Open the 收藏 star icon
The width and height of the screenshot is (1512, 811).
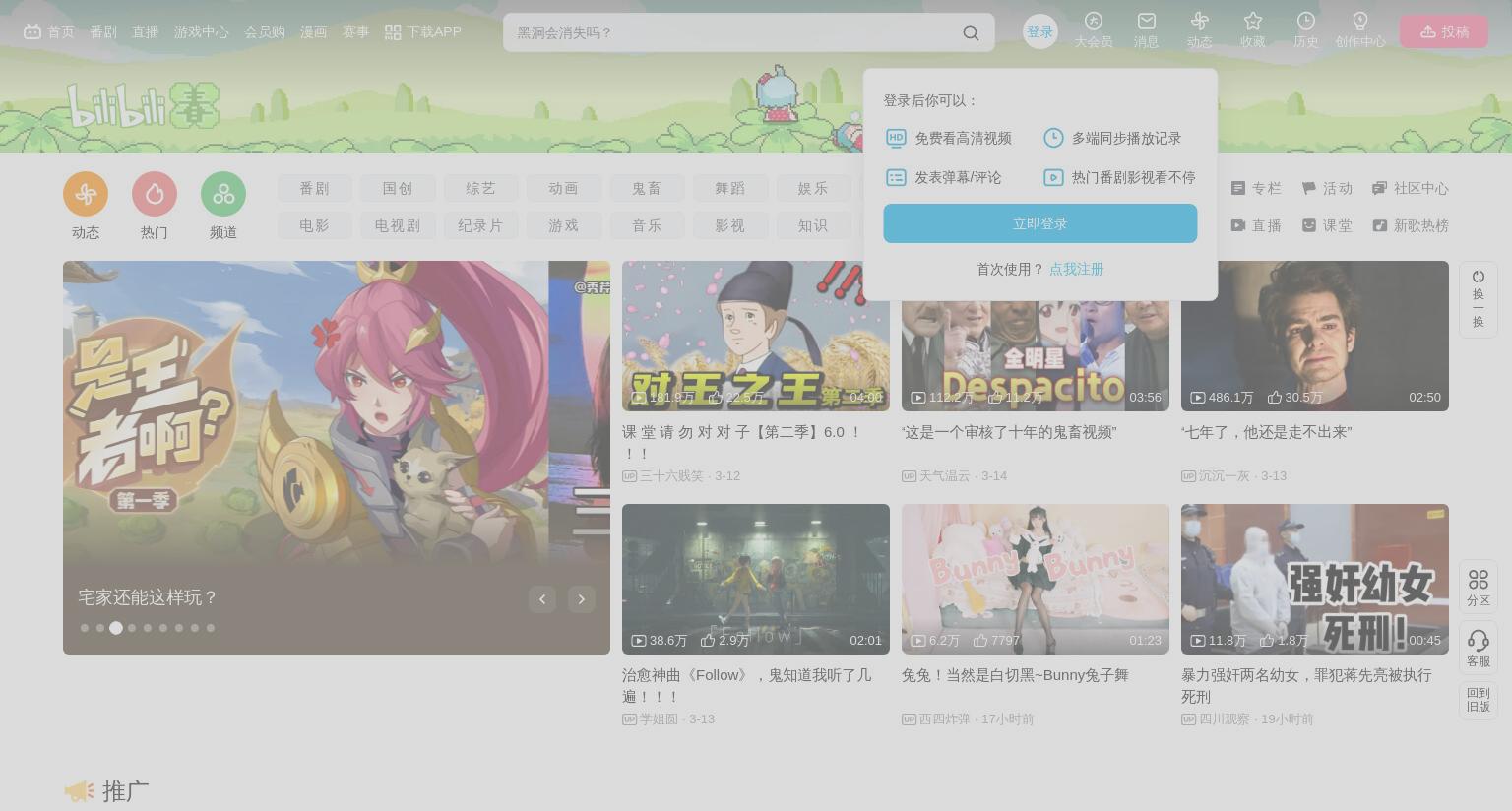(x=1252, y=21)
